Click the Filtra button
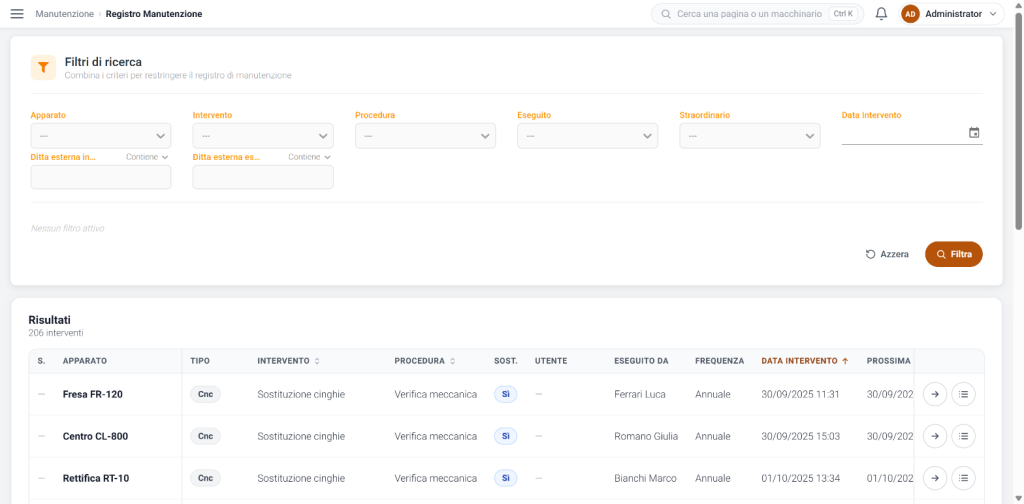The image size is (1024, 504). [x=953, y=255]
